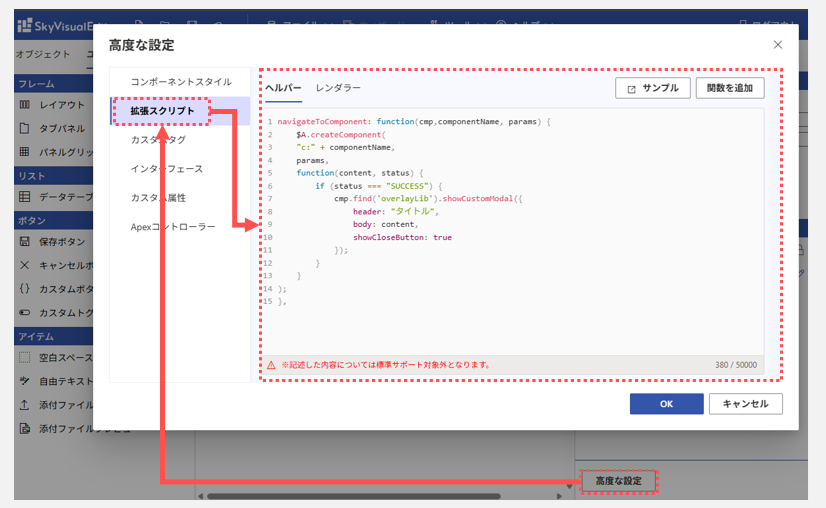826x508 pixels.
Task: Select the データテーブル list icon
Action: pyautogui.click(x=24, y=197)
